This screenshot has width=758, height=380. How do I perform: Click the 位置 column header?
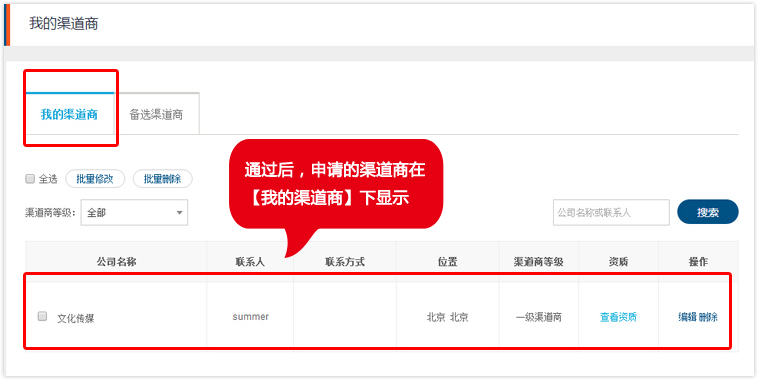(447, 262)
